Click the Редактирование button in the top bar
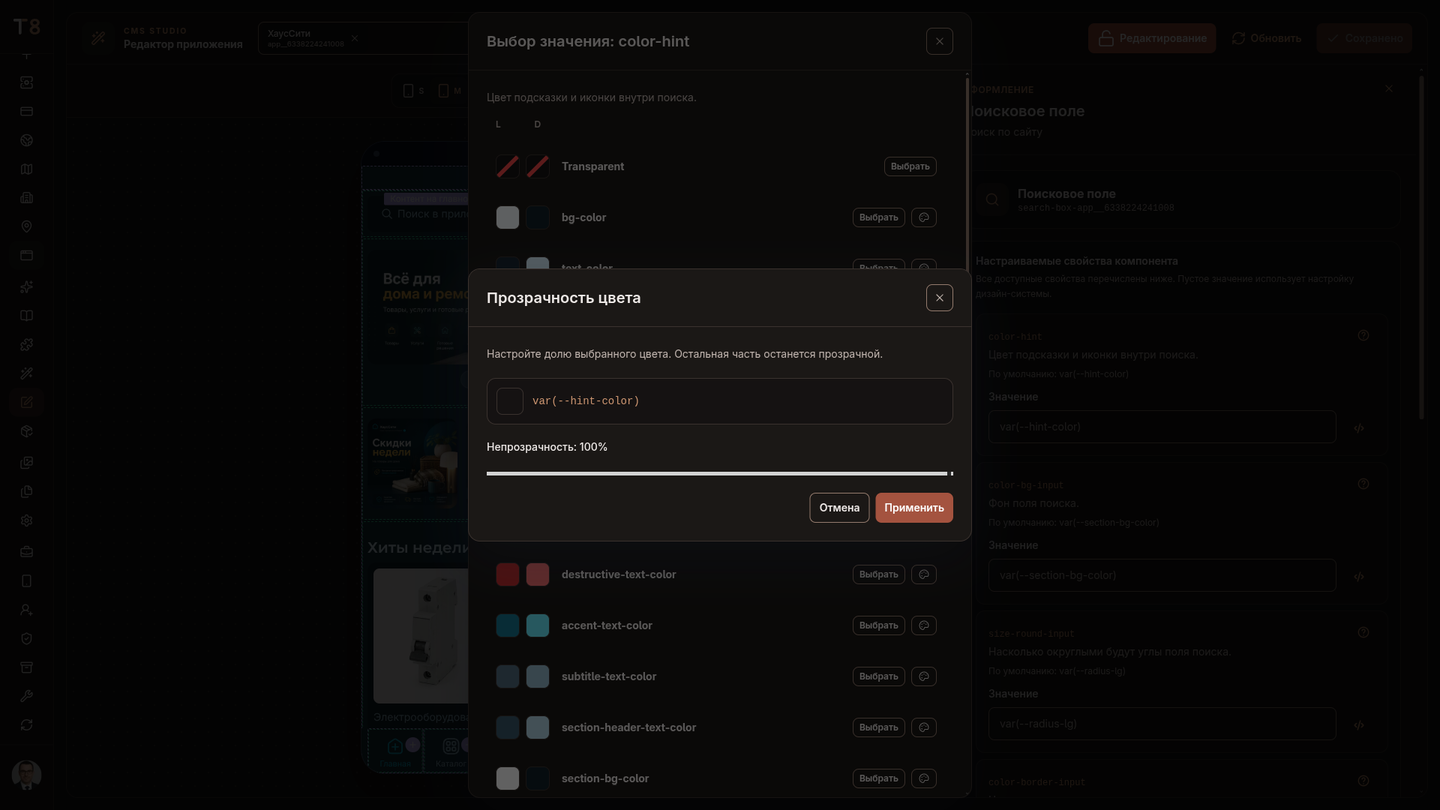Viewport: 1440px width, 810px height. pos(1152,38)
